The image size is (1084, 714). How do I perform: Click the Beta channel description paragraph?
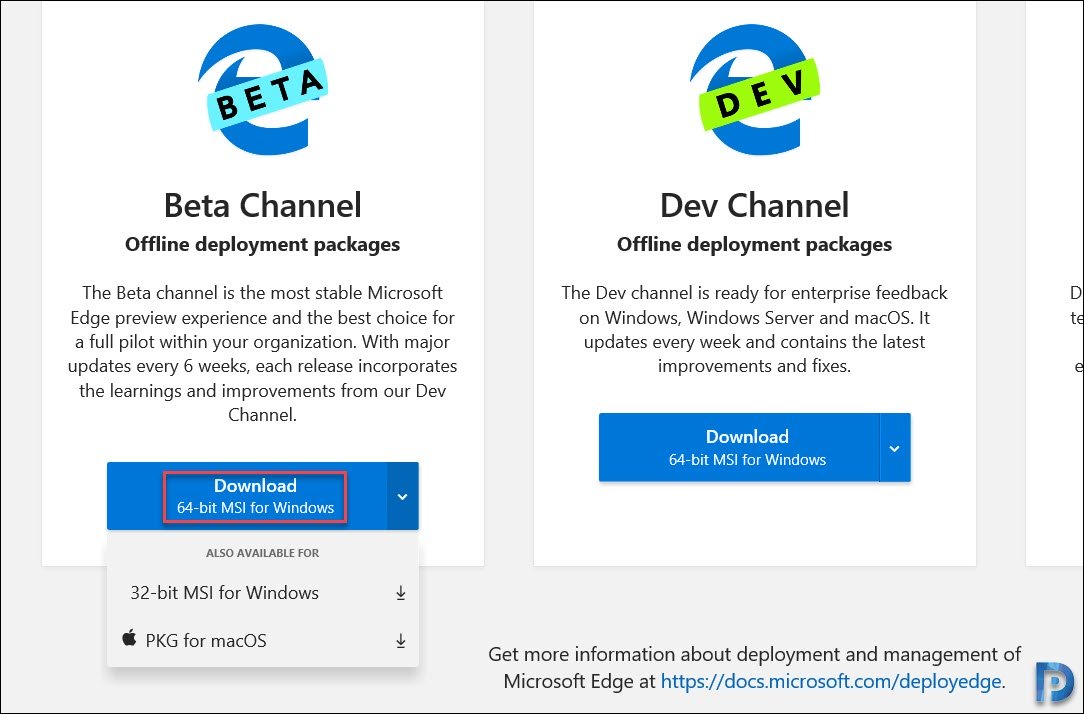pyautogui.click(x=263, y=354)
